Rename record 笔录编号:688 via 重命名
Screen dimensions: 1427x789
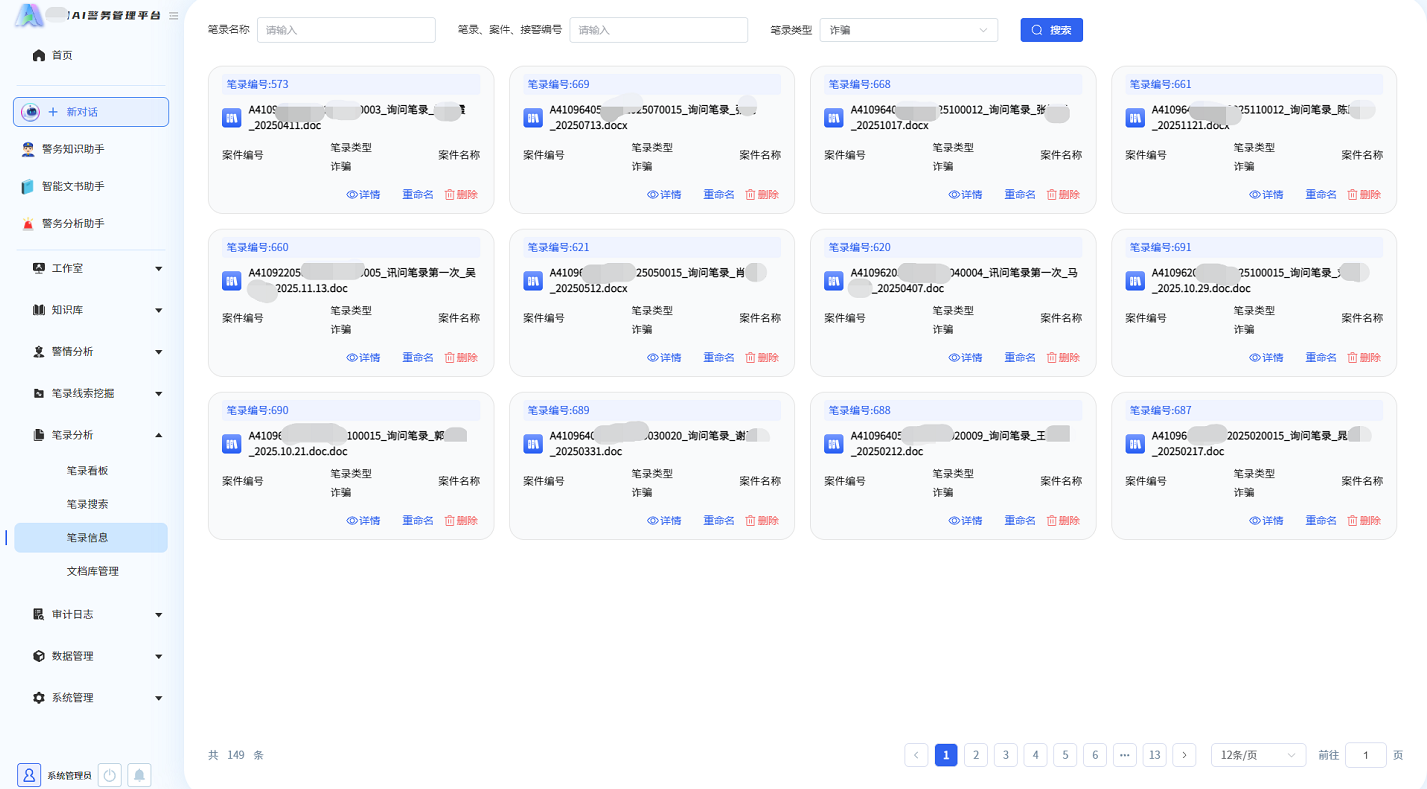(x=1020, y=520)
